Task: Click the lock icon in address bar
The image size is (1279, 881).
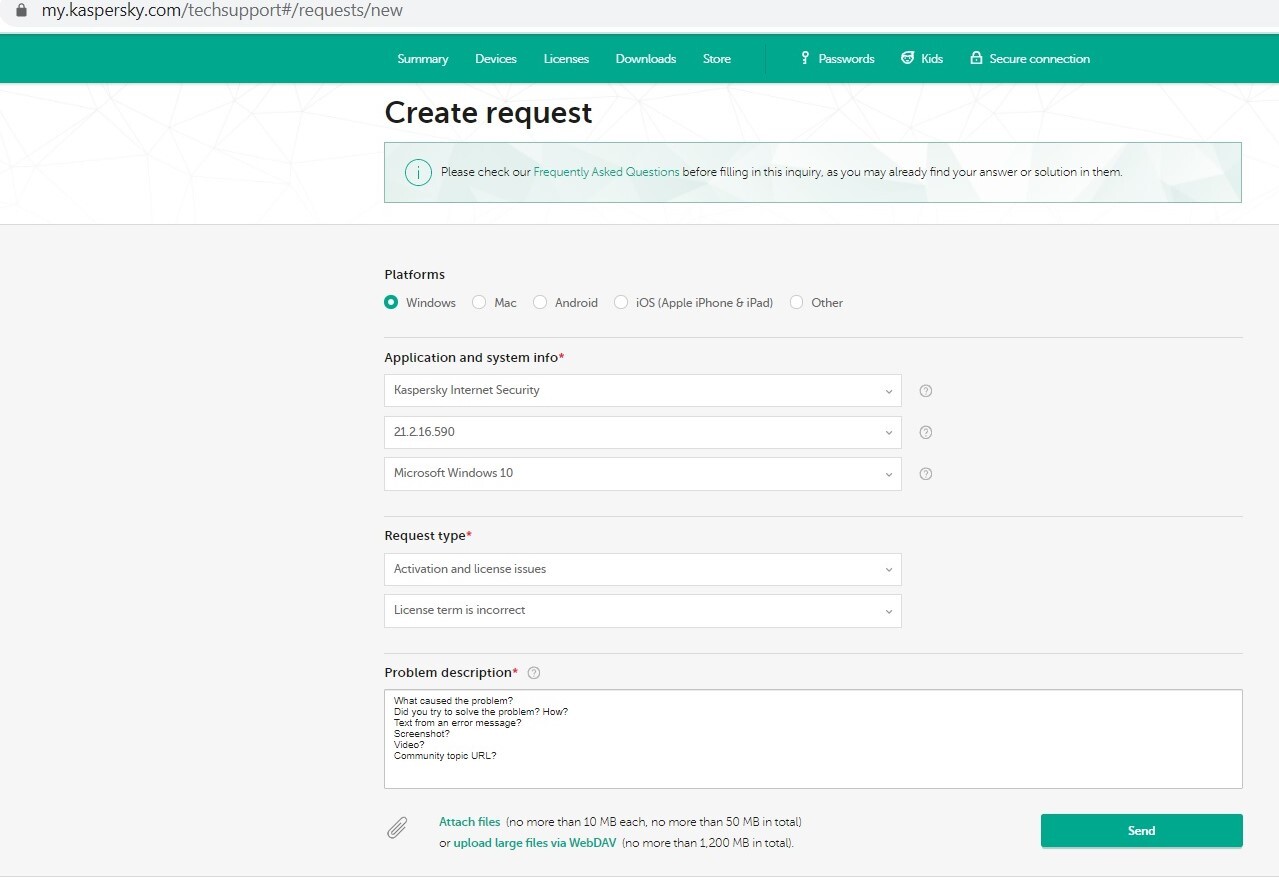Action: [x=21, y=12]
